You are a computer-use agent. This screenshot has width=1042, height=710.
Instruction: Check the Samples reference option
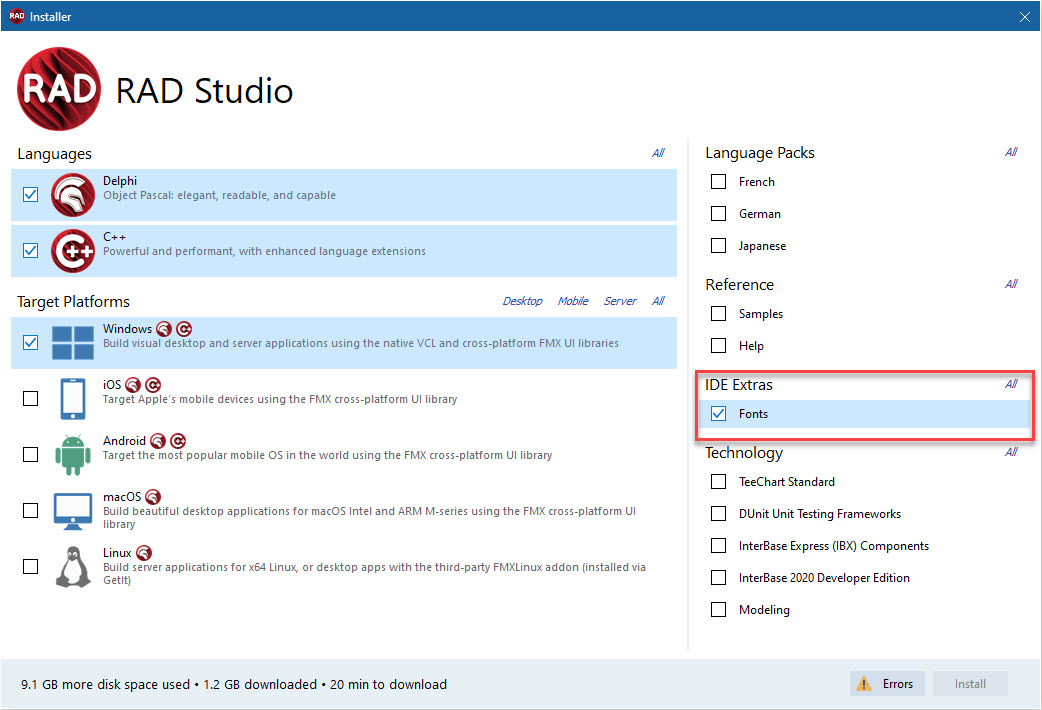tap(718, 313)
